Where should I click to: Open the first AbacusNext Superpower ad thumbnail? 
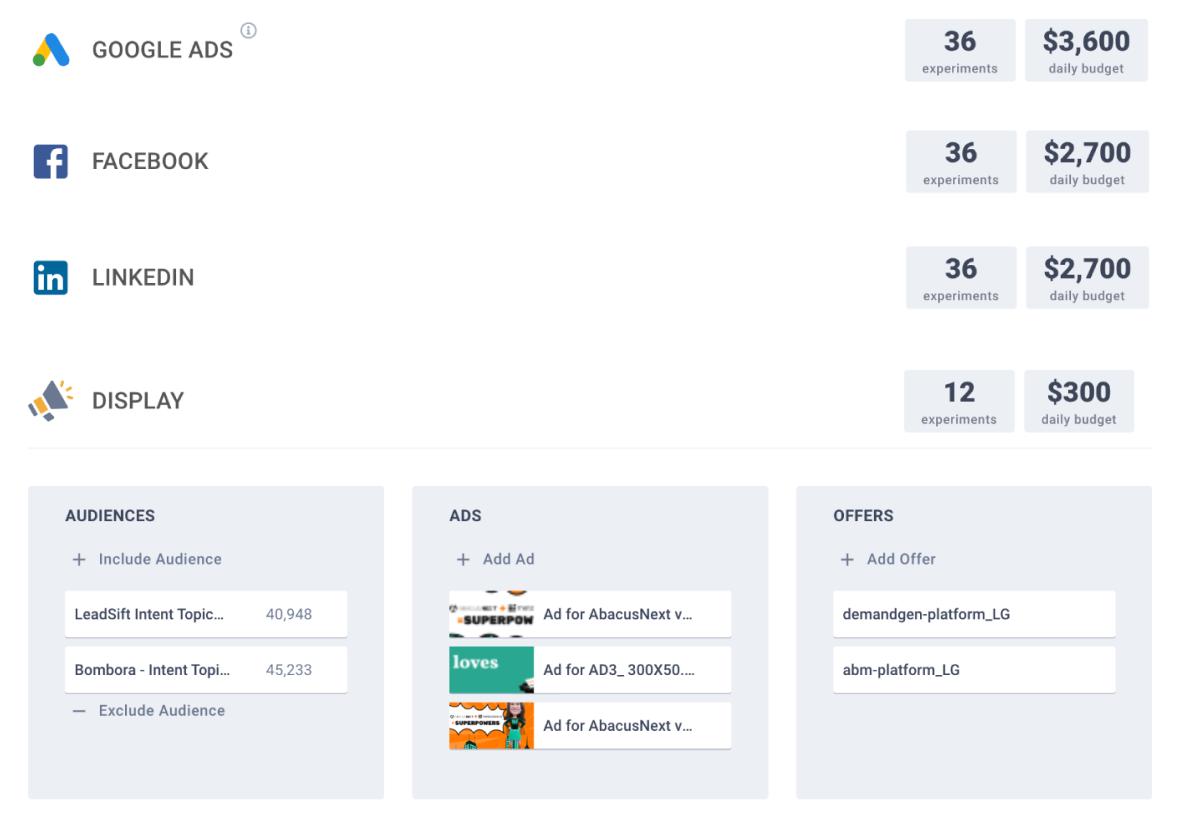(491, 614)
